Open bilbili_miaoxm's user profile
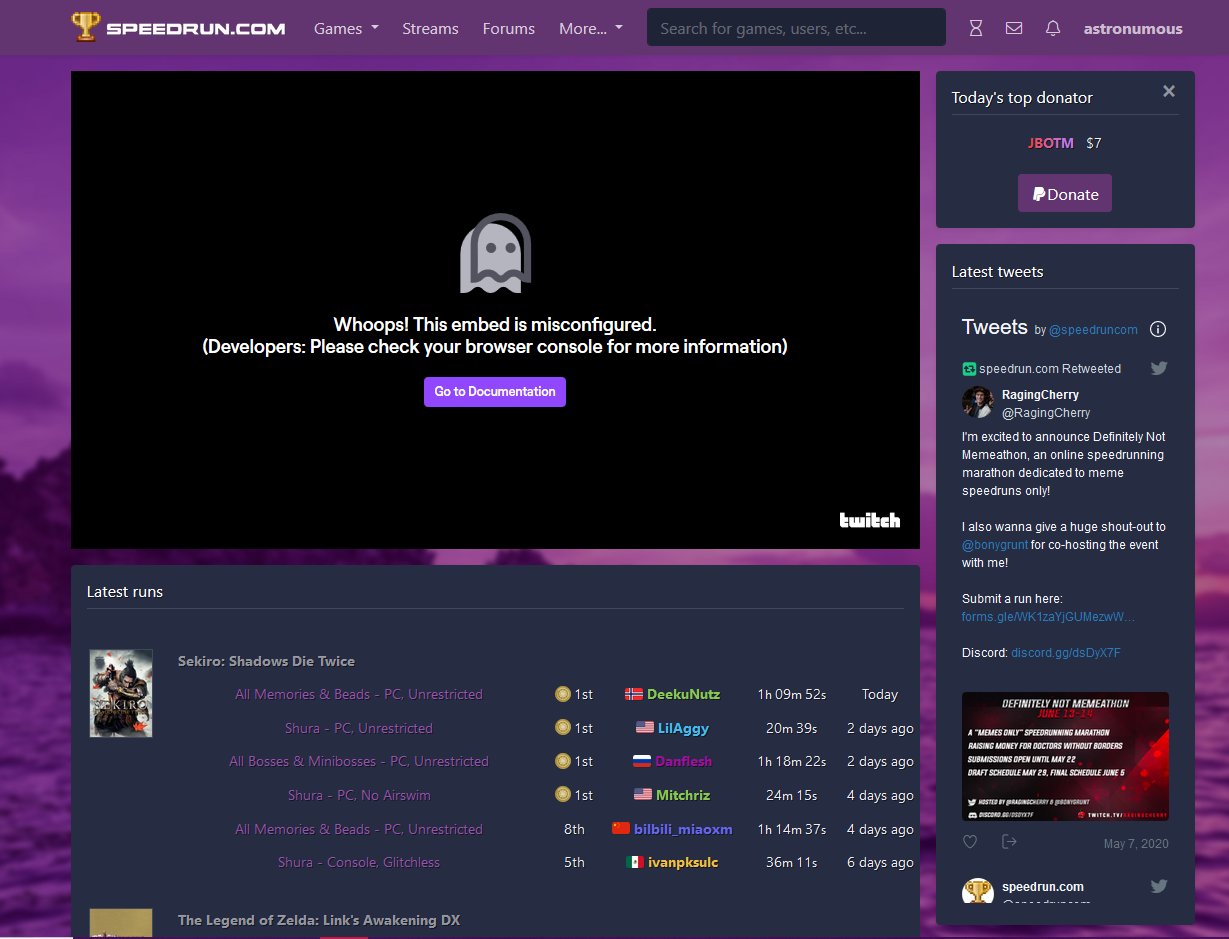This screenshot has width=1229, height=939. 683,829
